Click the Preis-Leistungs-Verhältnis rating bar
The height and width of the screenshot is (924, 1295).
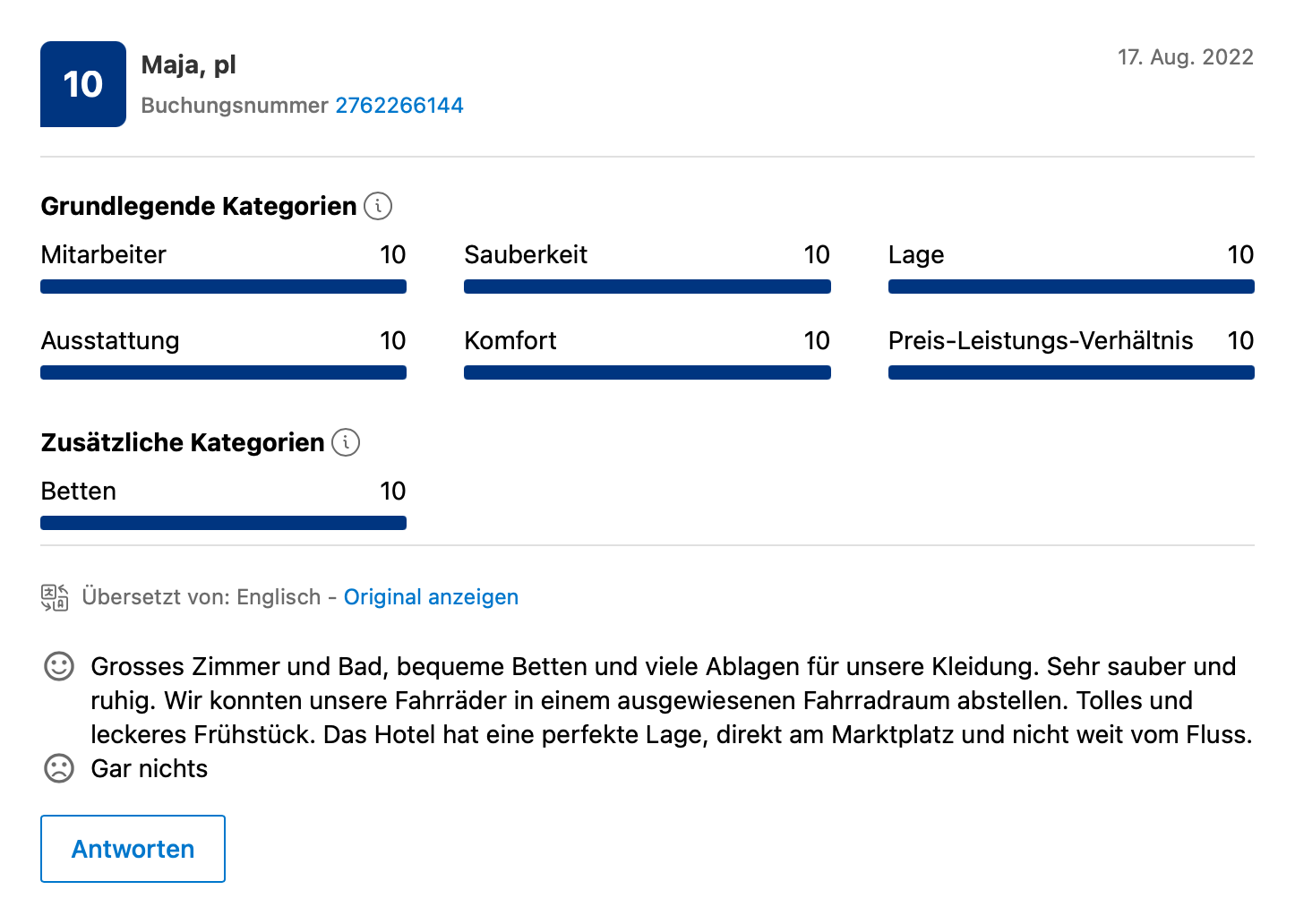pos(1071,372)
